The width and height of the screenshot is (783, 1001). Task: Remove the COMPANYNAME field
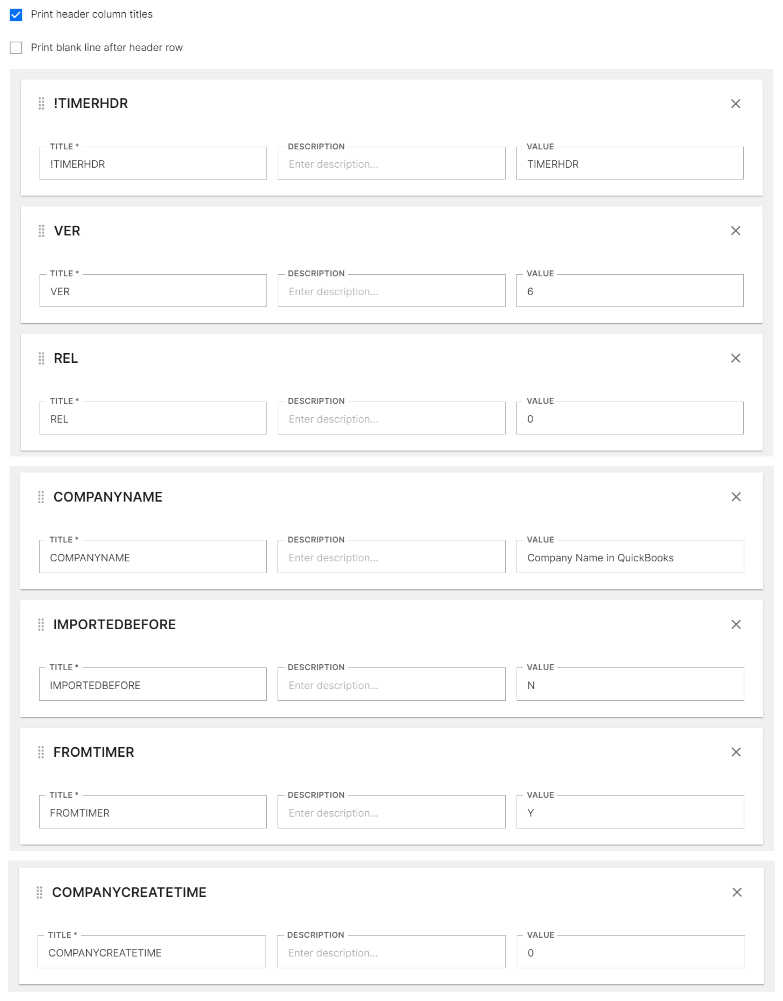(737, 497)
